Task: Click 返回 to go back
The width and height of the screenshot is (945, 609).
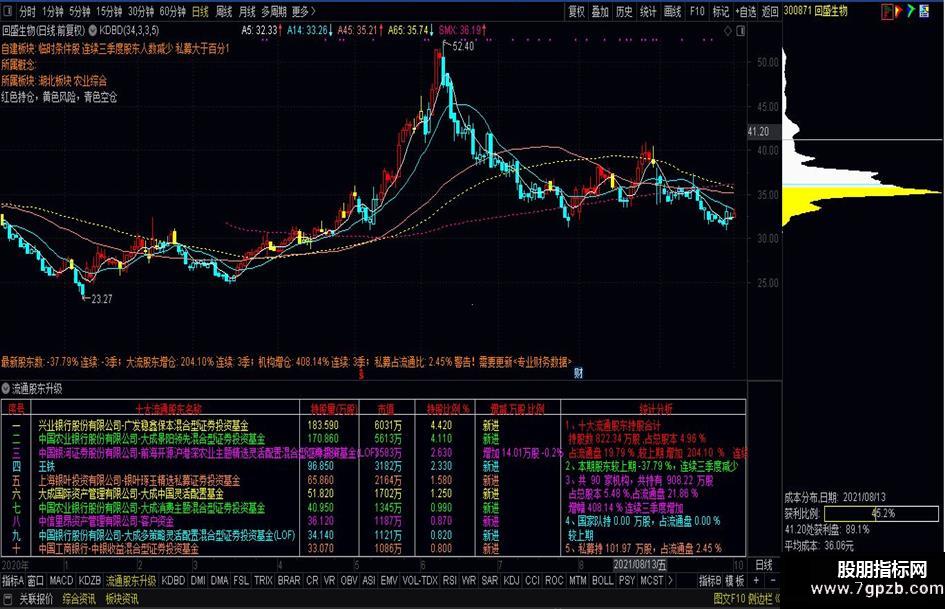Action: click(x=770, y=11)
